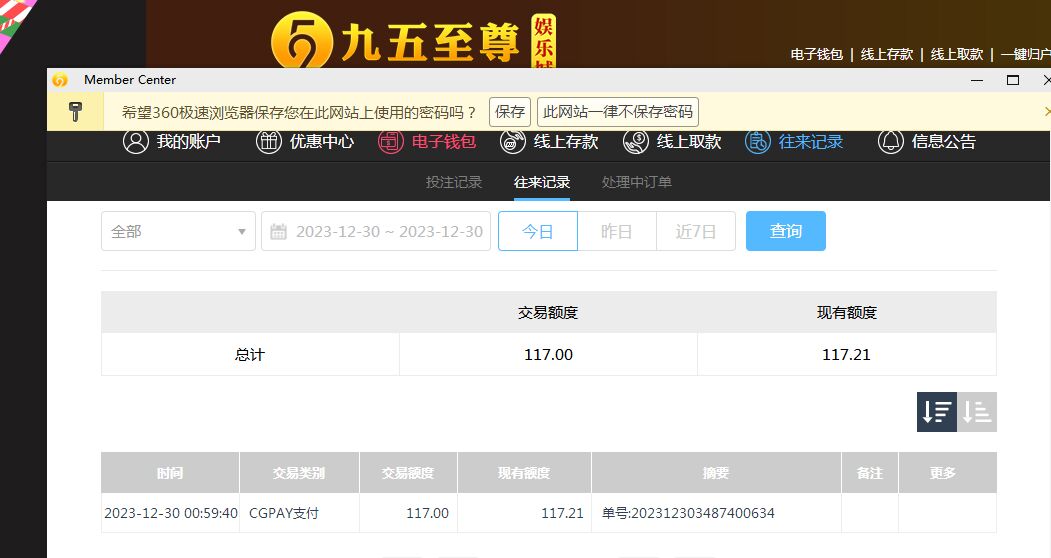Open 线上取款 link in top header

pos(956,54)
